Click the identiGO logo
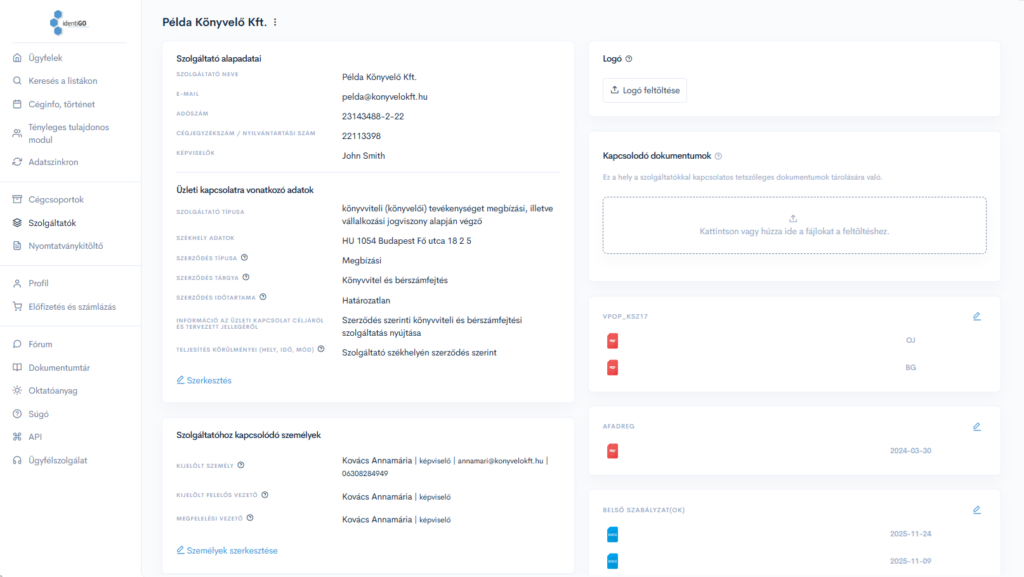1024x577 pixels. 68,23
